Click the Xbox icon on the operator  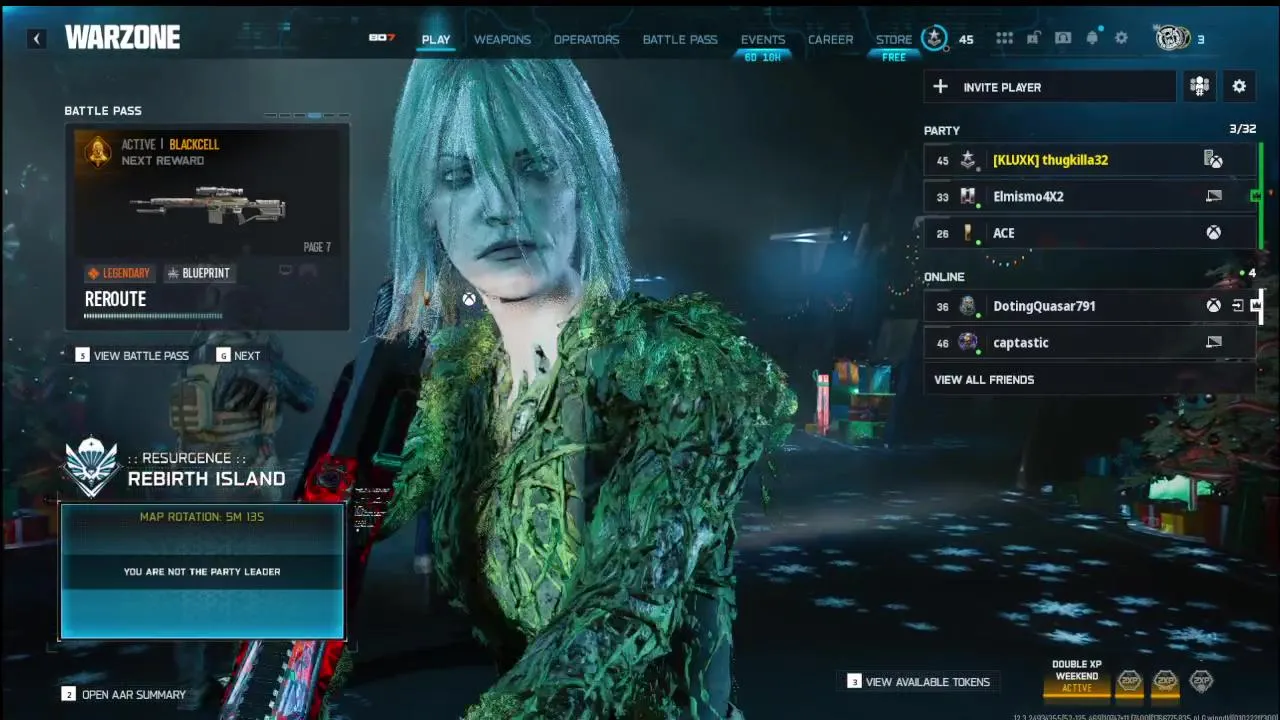tap(468, 299)
